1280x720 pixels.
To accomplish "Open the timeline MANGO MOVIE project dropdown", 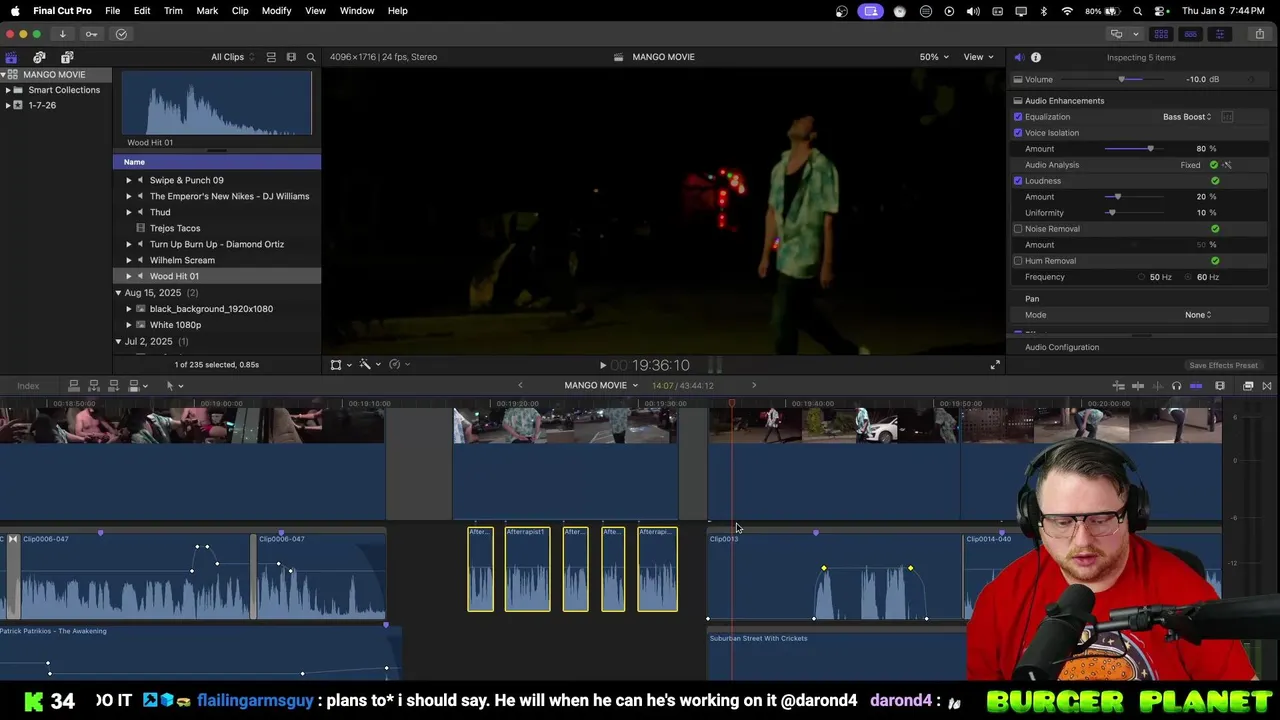I will point(601,386).
